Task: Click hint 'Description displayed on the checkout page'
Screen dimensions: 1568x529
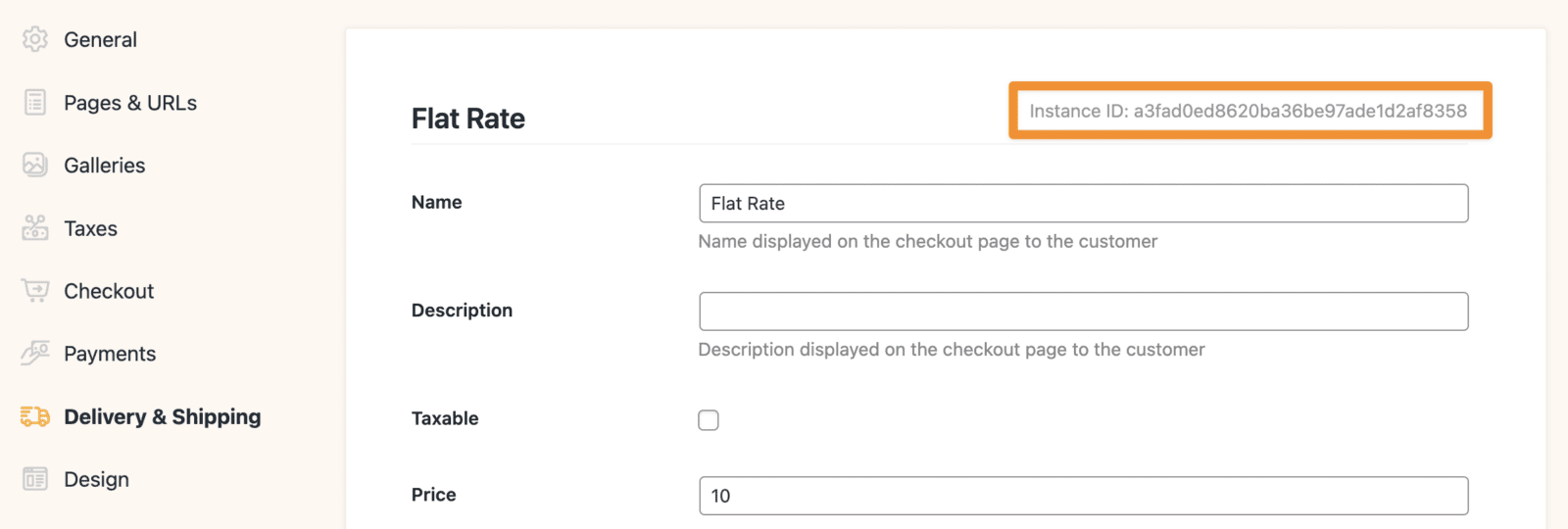Action: [952, 350]
